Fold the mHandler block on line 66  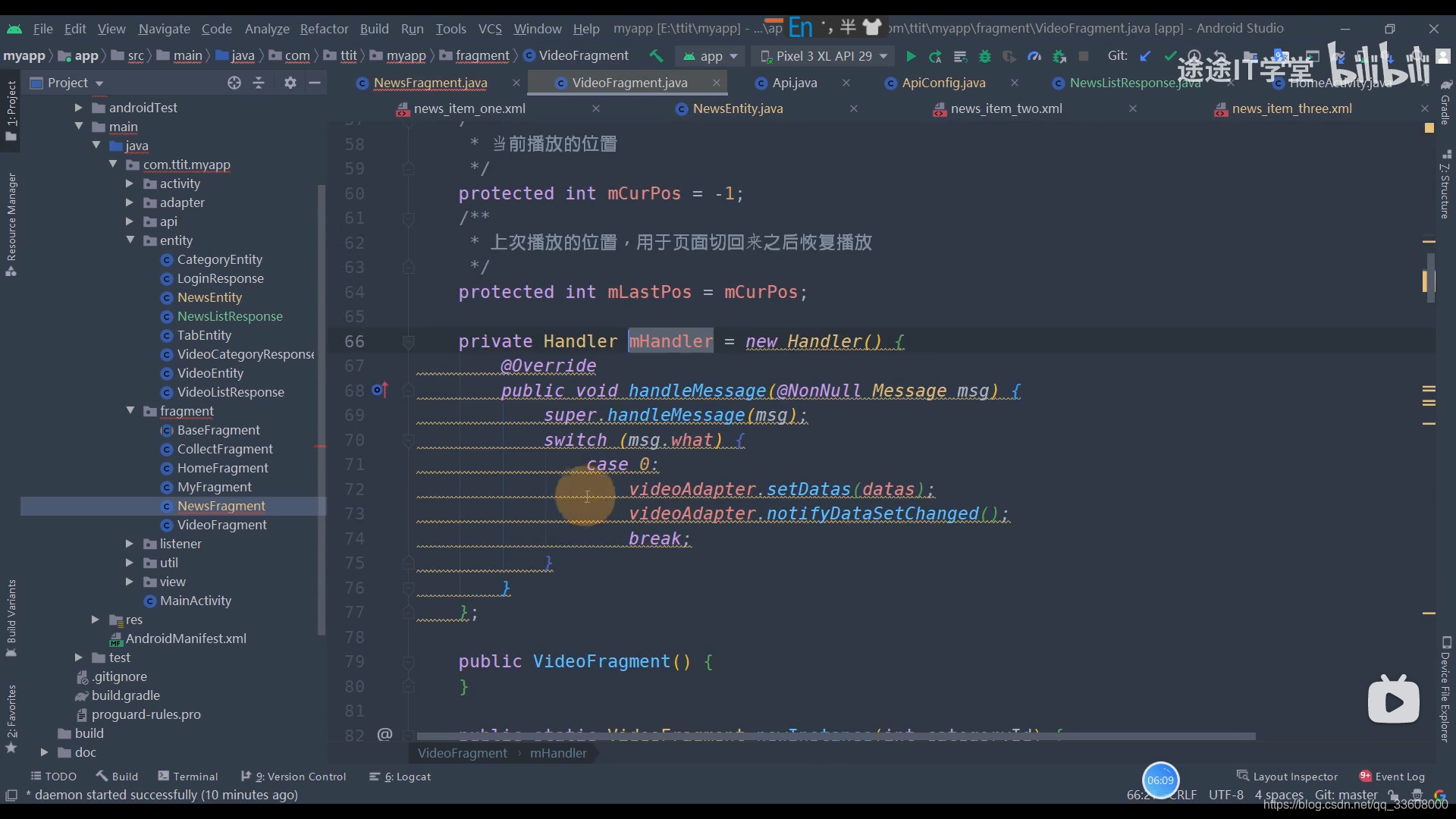click(x=409, y=341)
